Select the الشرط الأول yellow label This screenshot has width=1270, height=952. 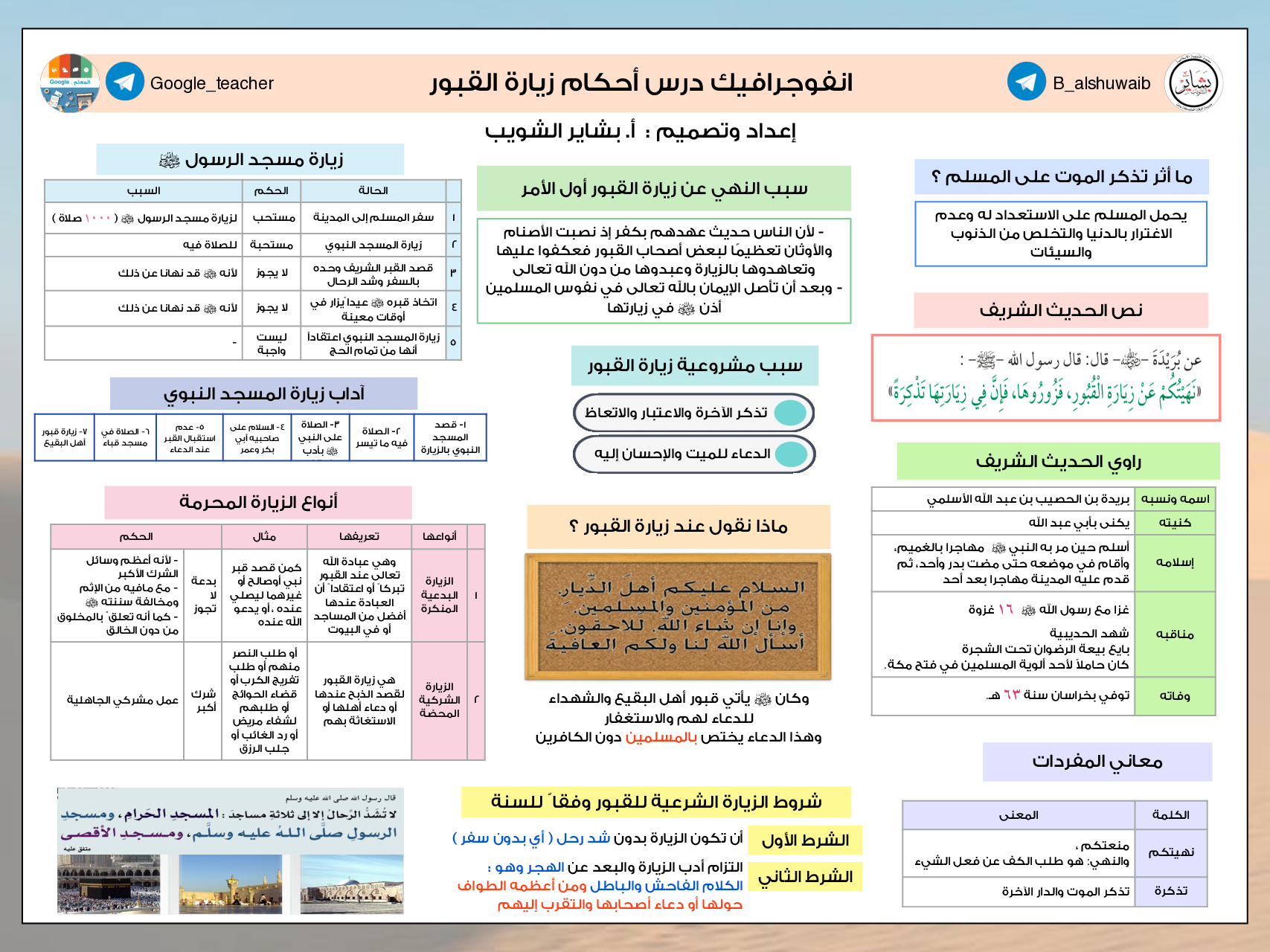coord(805,840)
